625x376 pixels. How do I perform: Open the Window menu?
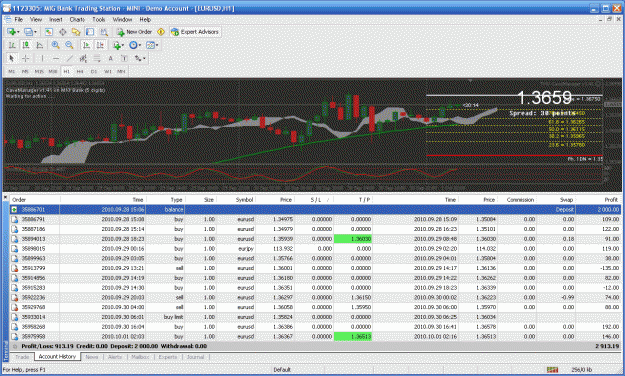coord(122,19)
